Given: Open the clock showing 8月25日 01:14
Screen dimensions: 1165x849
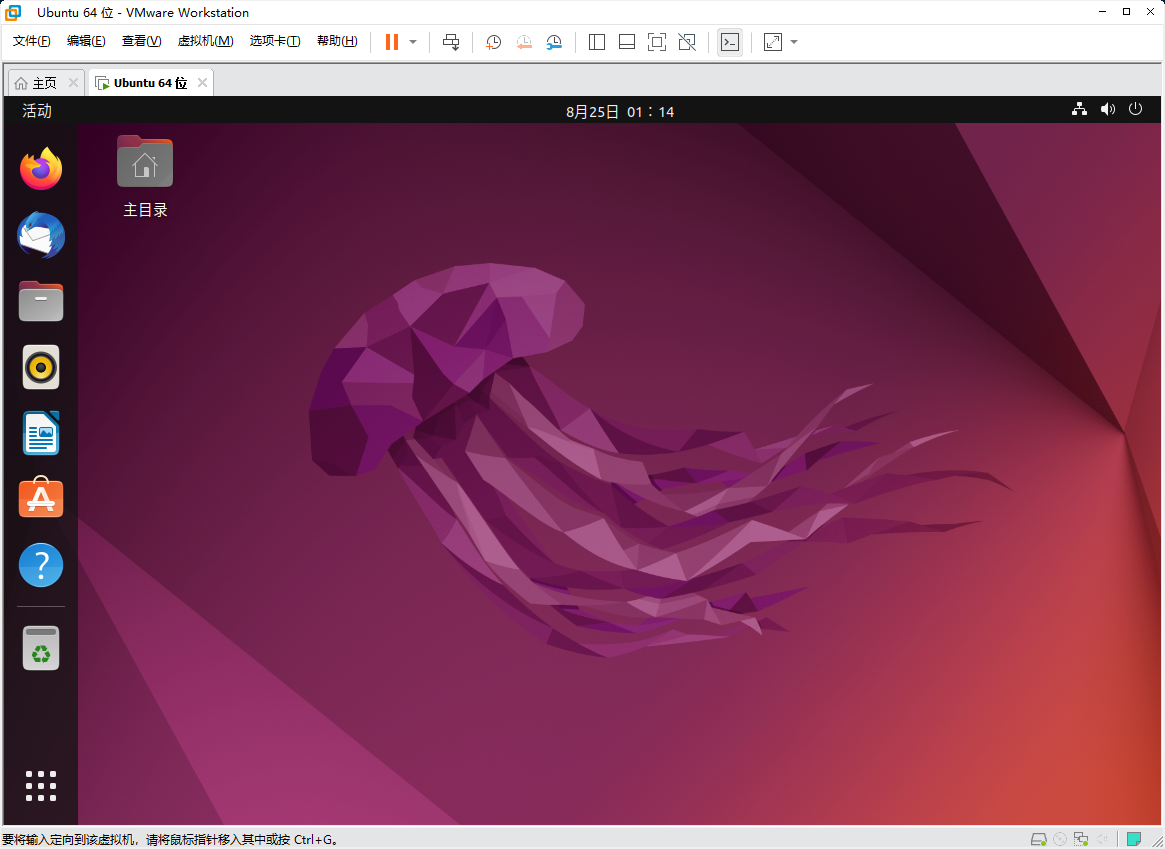Looking at the screenshot, I should (620, 111).
